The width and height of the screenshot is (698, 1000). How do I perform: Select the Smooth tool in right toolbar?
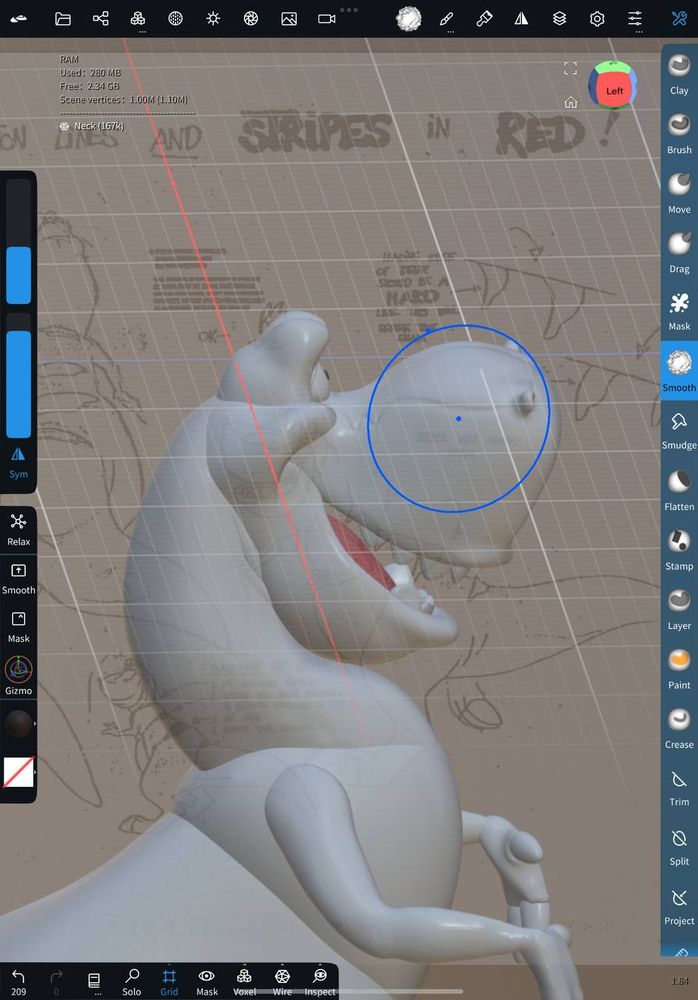click(x=679, y=371)
